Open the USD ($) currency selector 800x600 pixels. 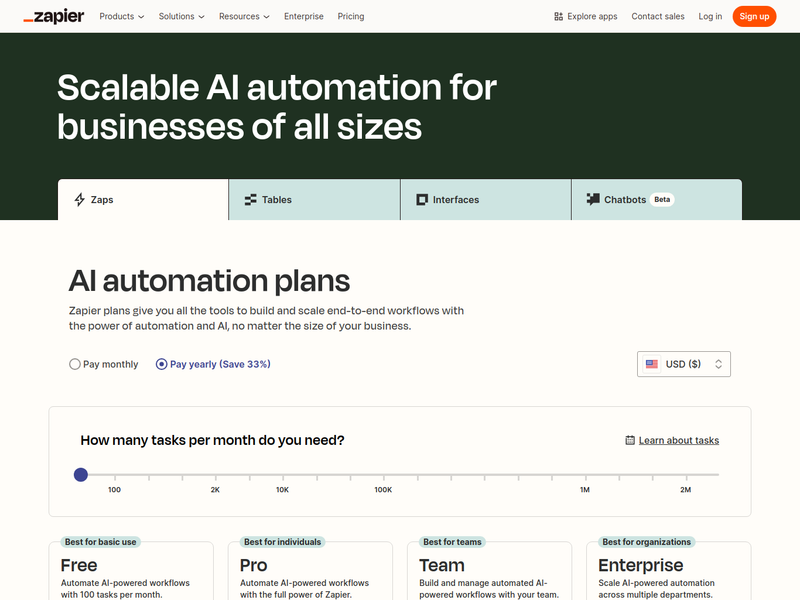coord(684,364)
